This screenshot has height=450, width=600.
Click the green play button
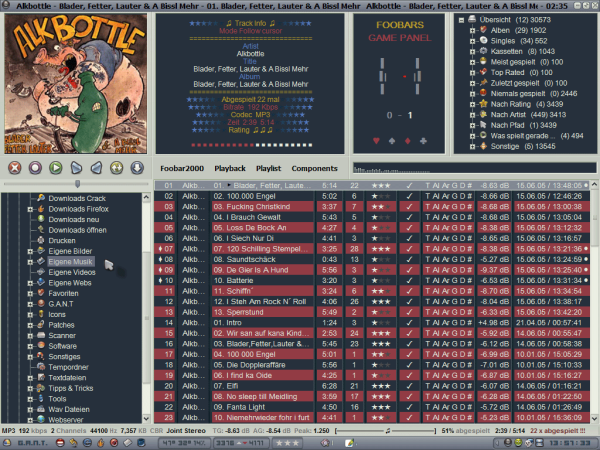(x=56, y=168)
